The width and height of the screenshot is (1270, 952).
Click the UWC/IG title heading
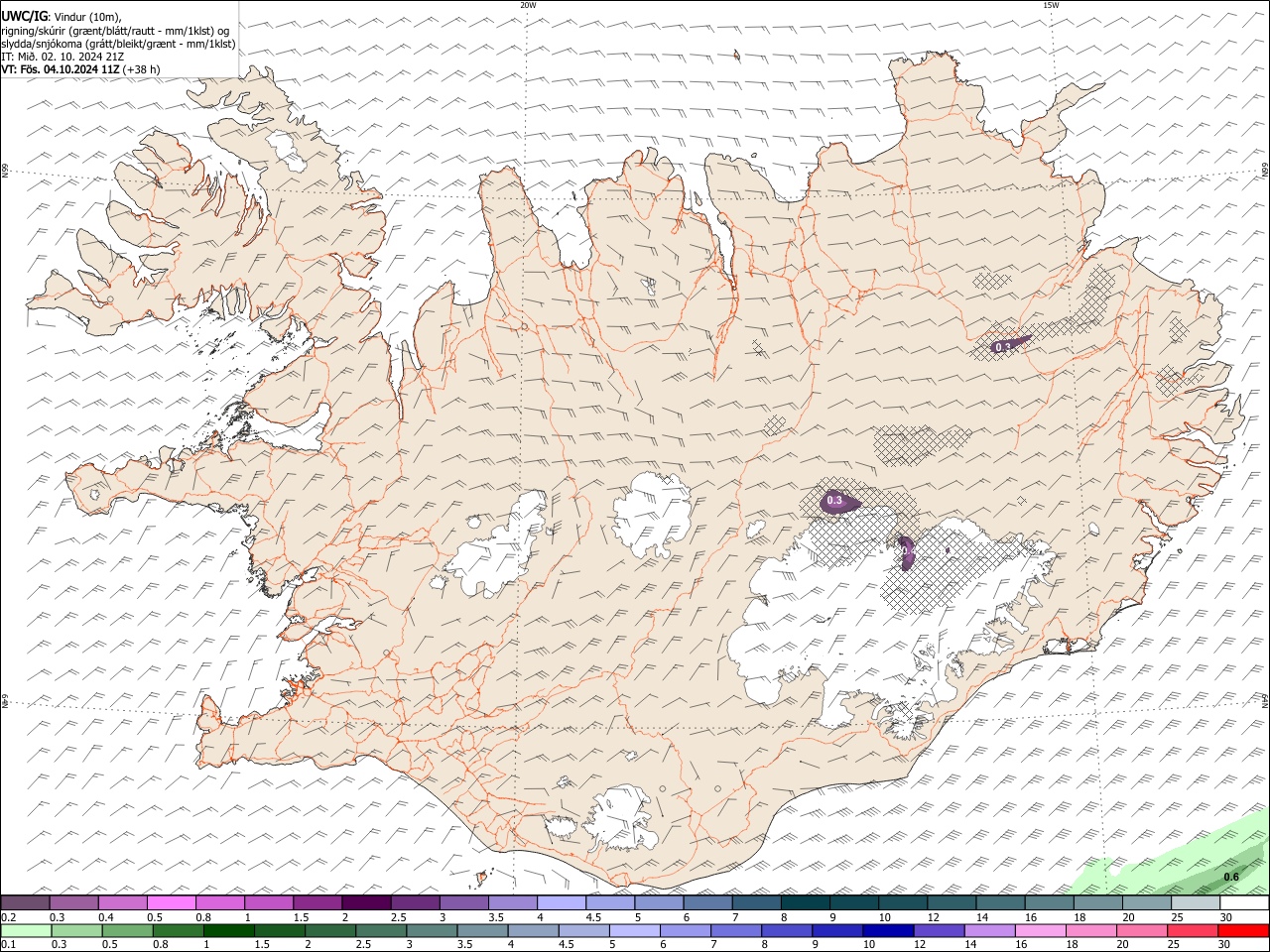[x=23, y=17]
